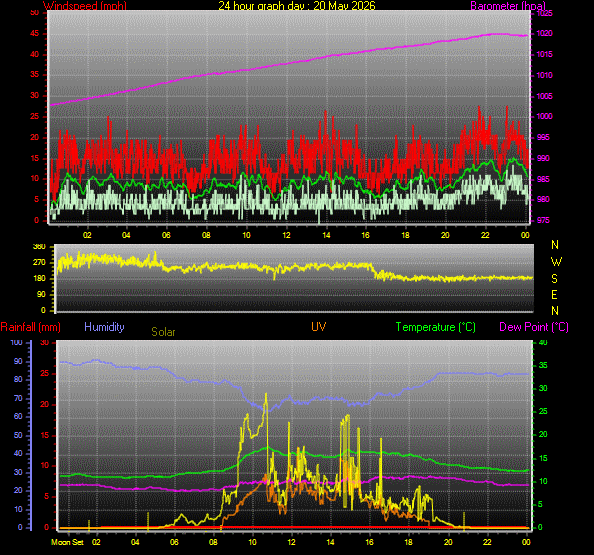Pick hour 06 on the rainfall graph time axis
594x555 pixels.
(174, 542)
